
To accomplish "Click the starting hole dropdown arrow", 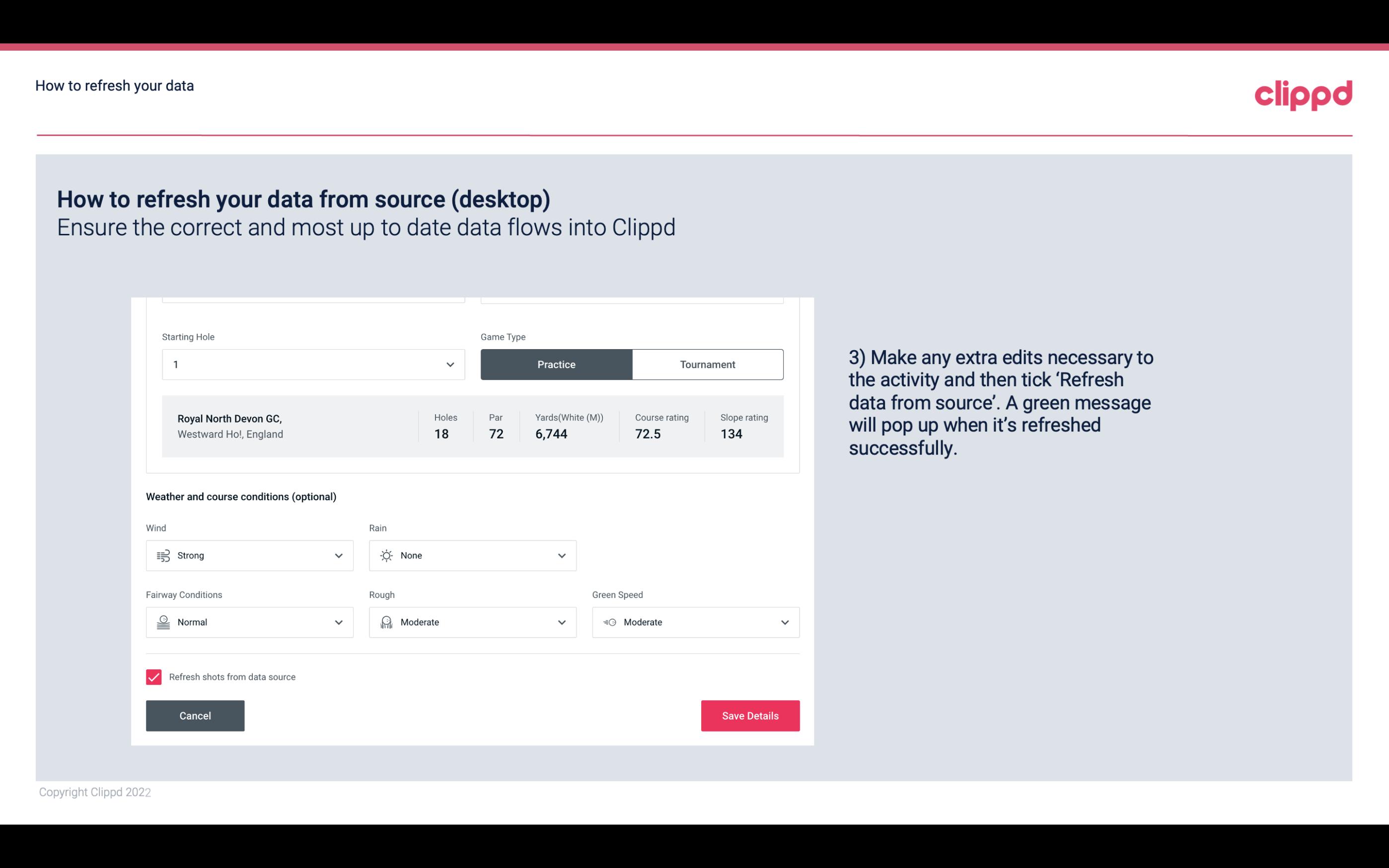I will [x=449, y=363].
